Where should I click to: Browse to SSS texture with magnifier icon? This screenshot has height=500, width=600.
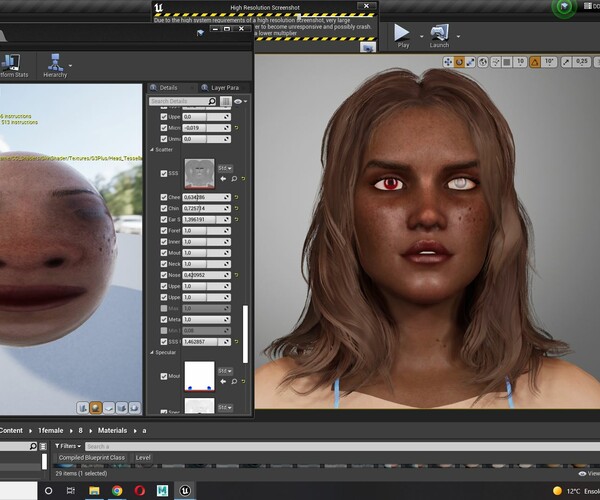(234, 179)
